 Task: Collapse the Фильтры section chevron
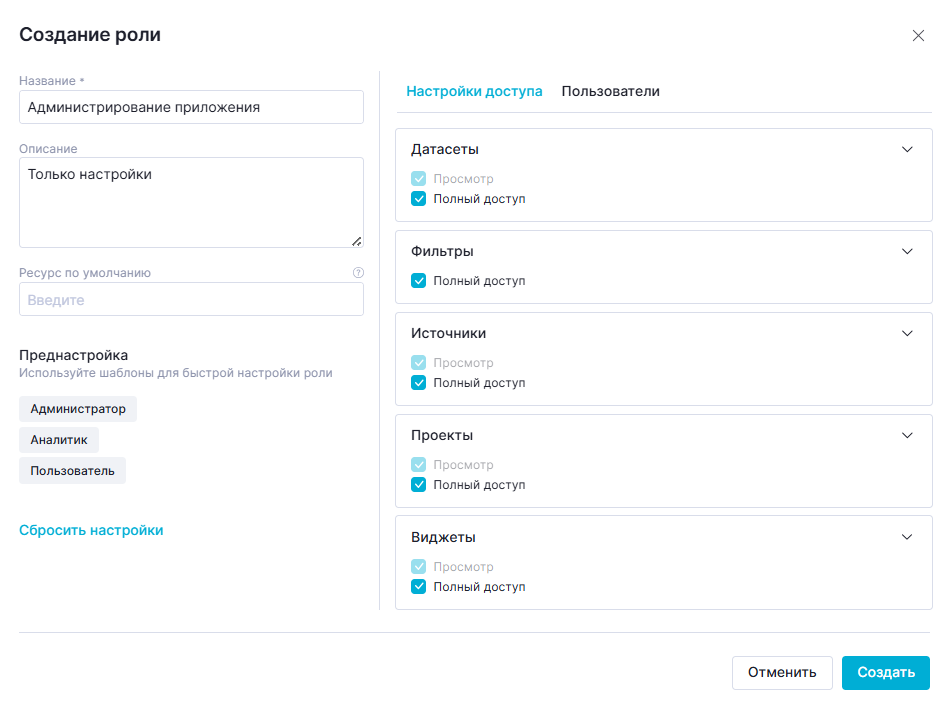[x=907, y=251]
